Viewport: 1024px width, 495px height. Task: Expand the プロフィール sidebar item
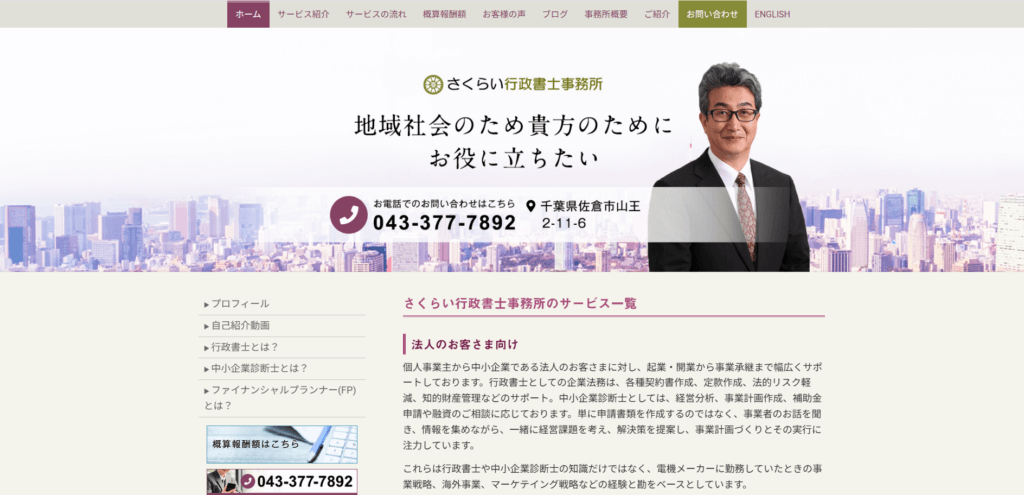click(240, 304)
